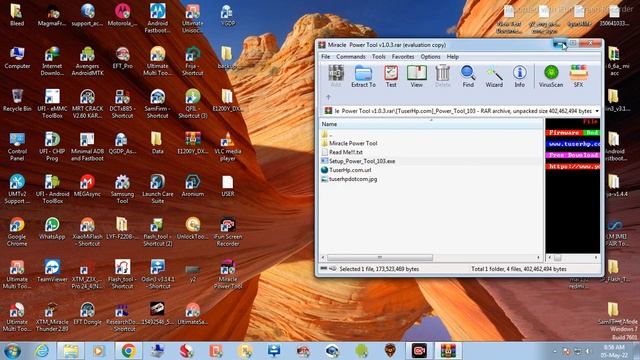Click the SFX toolbar icon
The width and height of the screenshot is (640, 360).
(578, 76)
